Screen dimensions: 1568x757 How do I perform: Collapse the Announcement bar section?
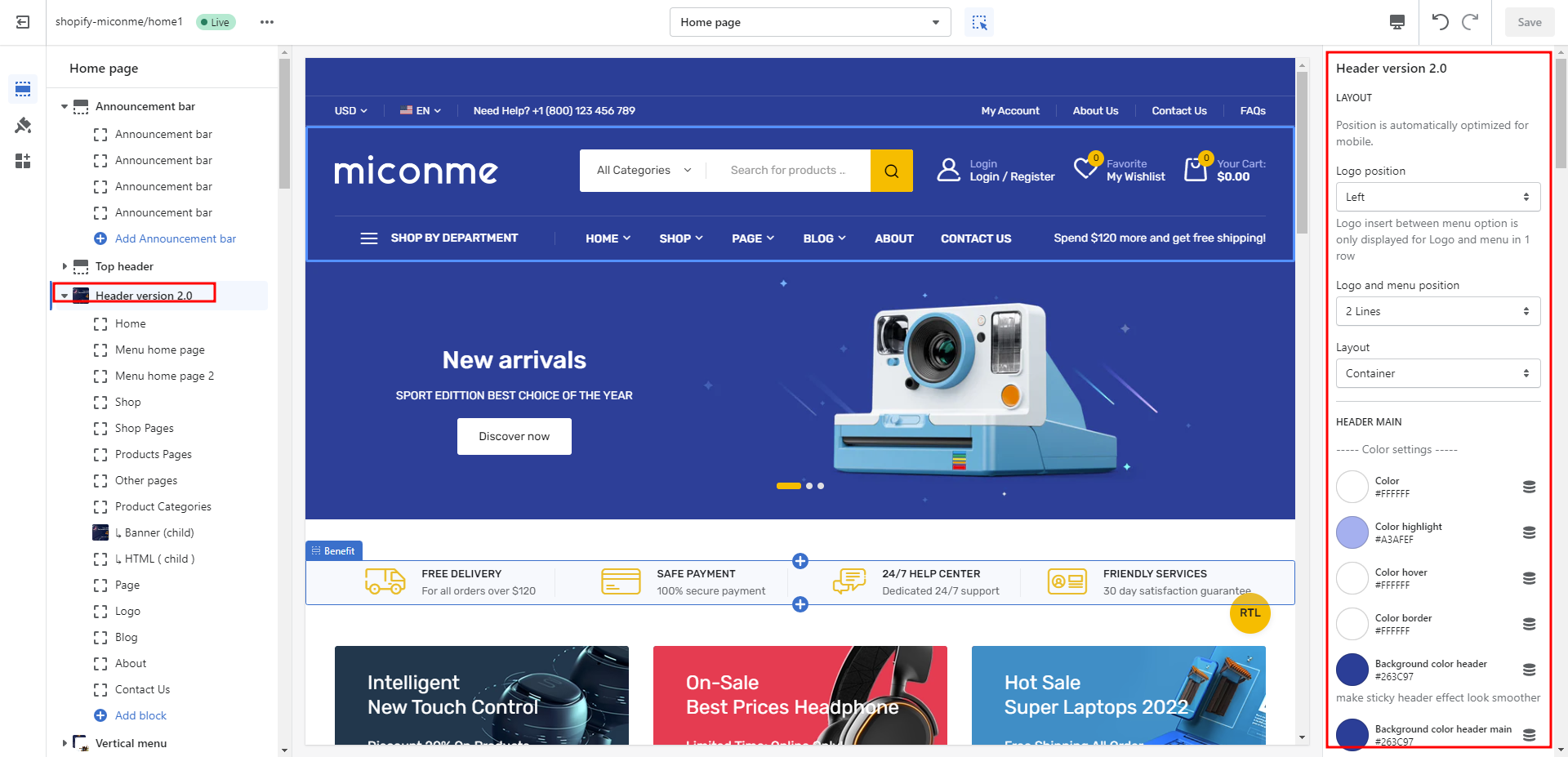point(65,107)
